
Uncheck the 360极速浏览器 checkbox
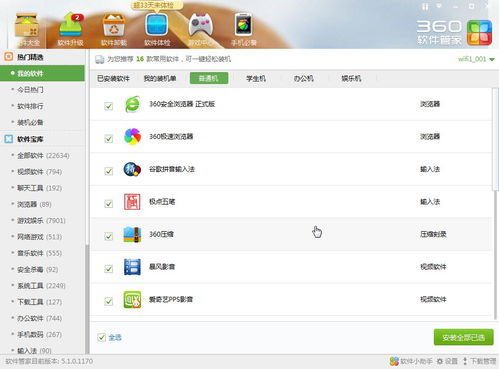point(108,138)
